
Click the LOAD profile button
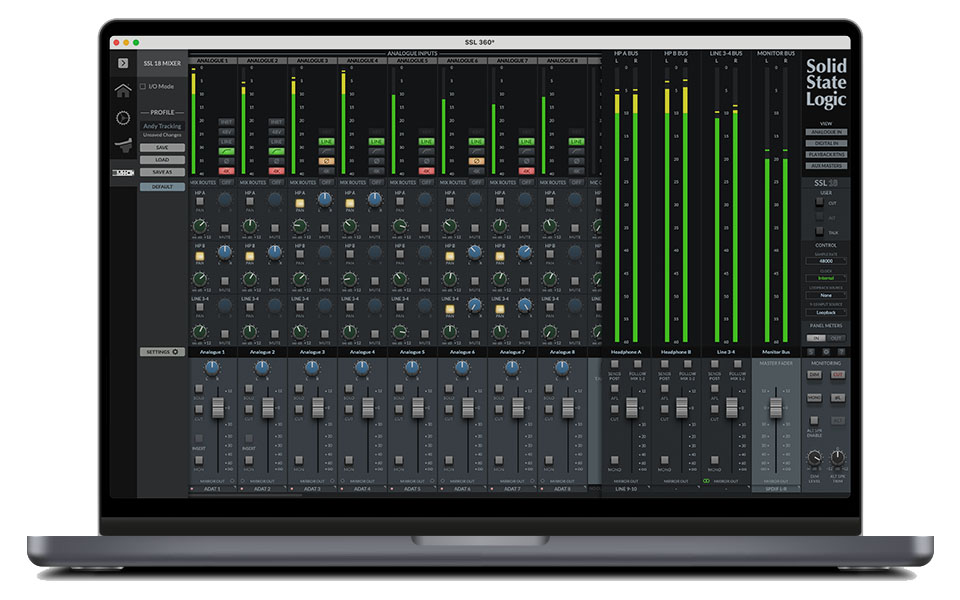162,160
